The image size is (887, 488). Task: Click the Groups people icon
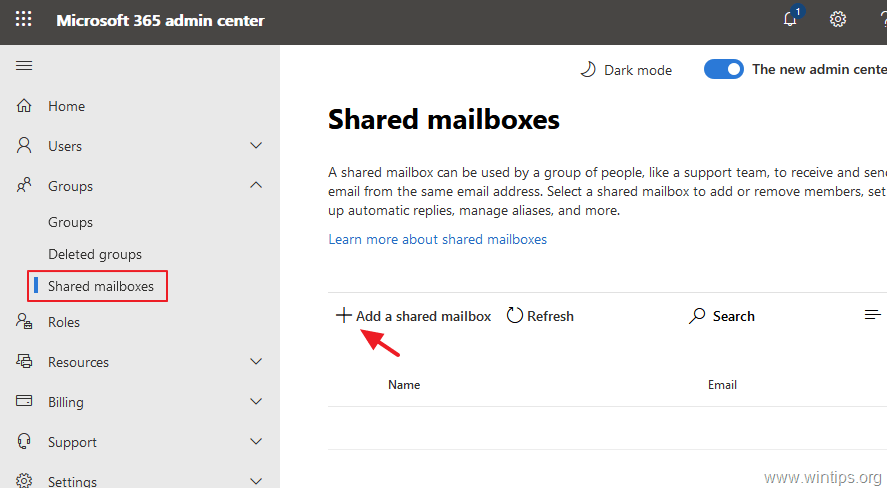tap(24, 185)
